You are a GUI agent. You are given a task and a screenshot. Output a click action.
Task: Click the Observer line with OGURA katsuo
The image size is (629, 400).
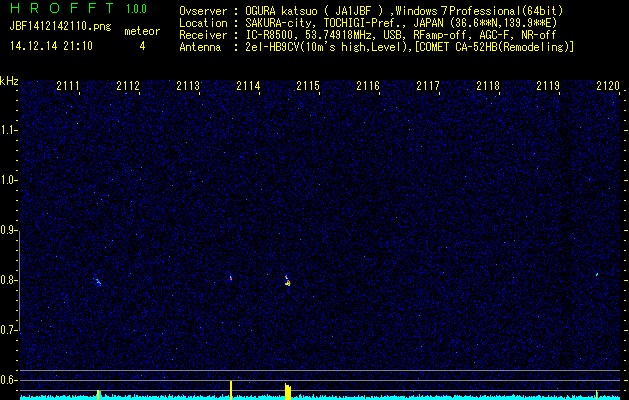tap(371, 11)
